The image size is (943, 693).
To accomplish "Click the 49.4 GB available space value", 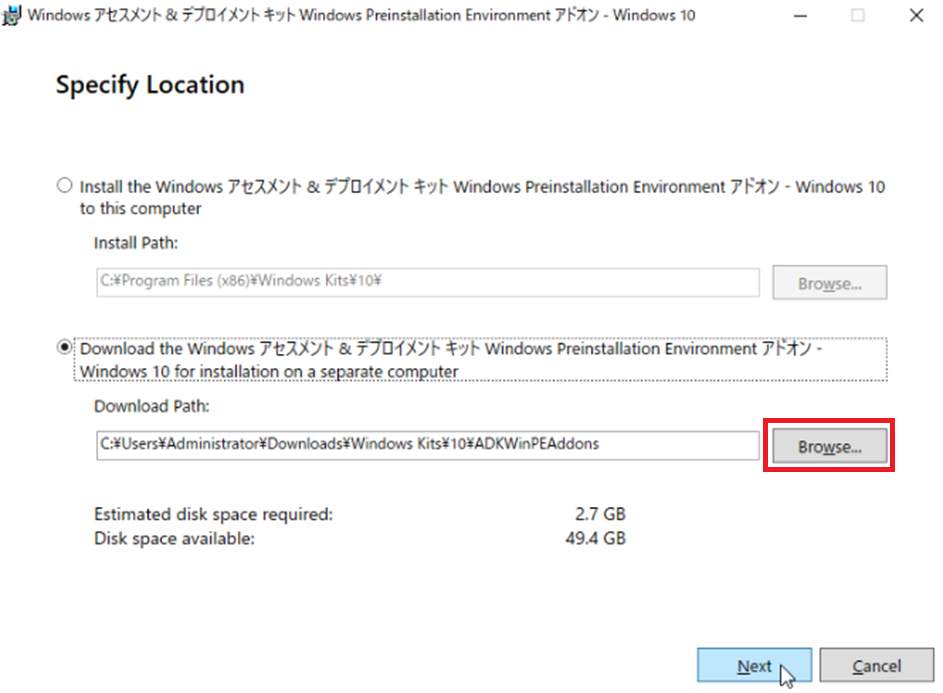I will tap(597, 539).
